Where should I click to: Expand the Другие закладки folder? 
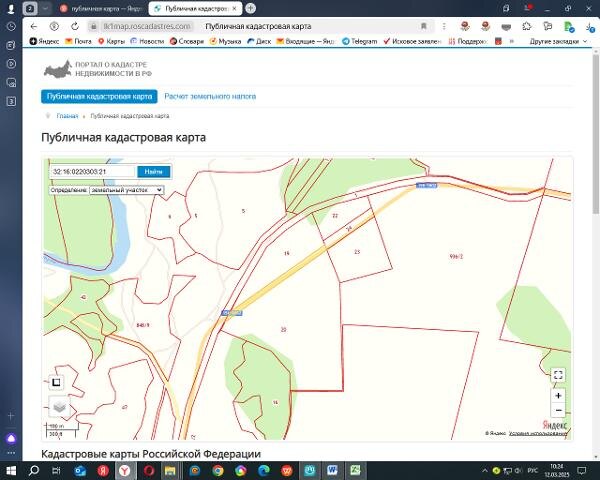(558, 41)
